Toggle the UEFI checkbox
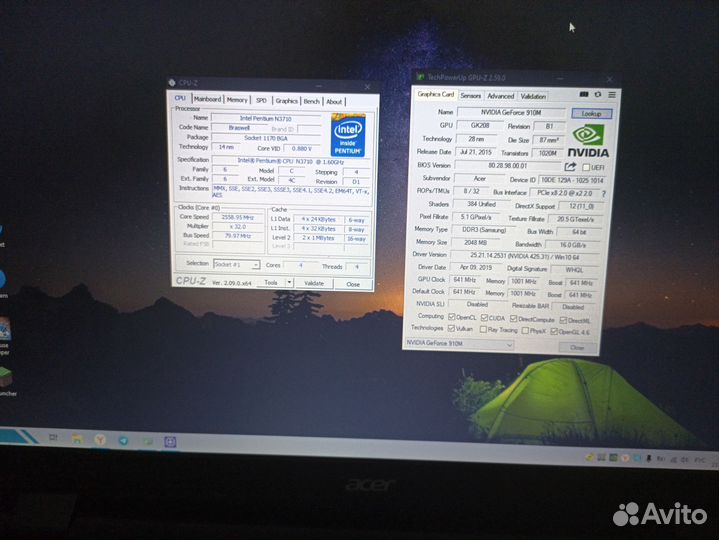Image resolution: width=719 pixels, height=540 pixels. click(x=586, y=168)
